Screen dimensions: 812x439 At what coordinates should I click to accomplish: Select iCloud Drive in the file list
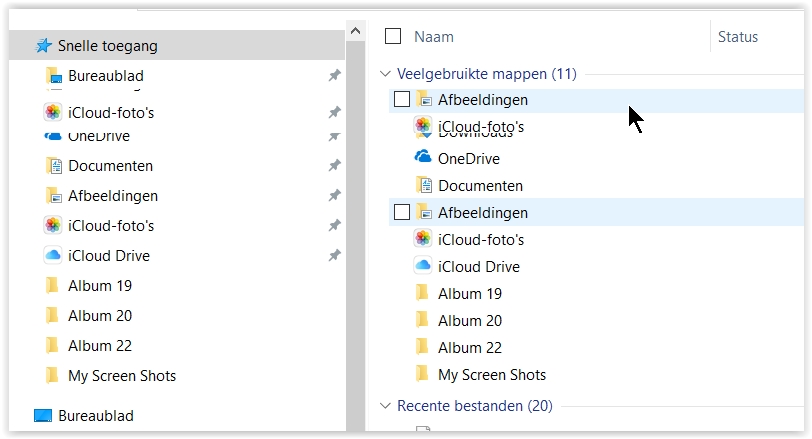tap(478, 267)
